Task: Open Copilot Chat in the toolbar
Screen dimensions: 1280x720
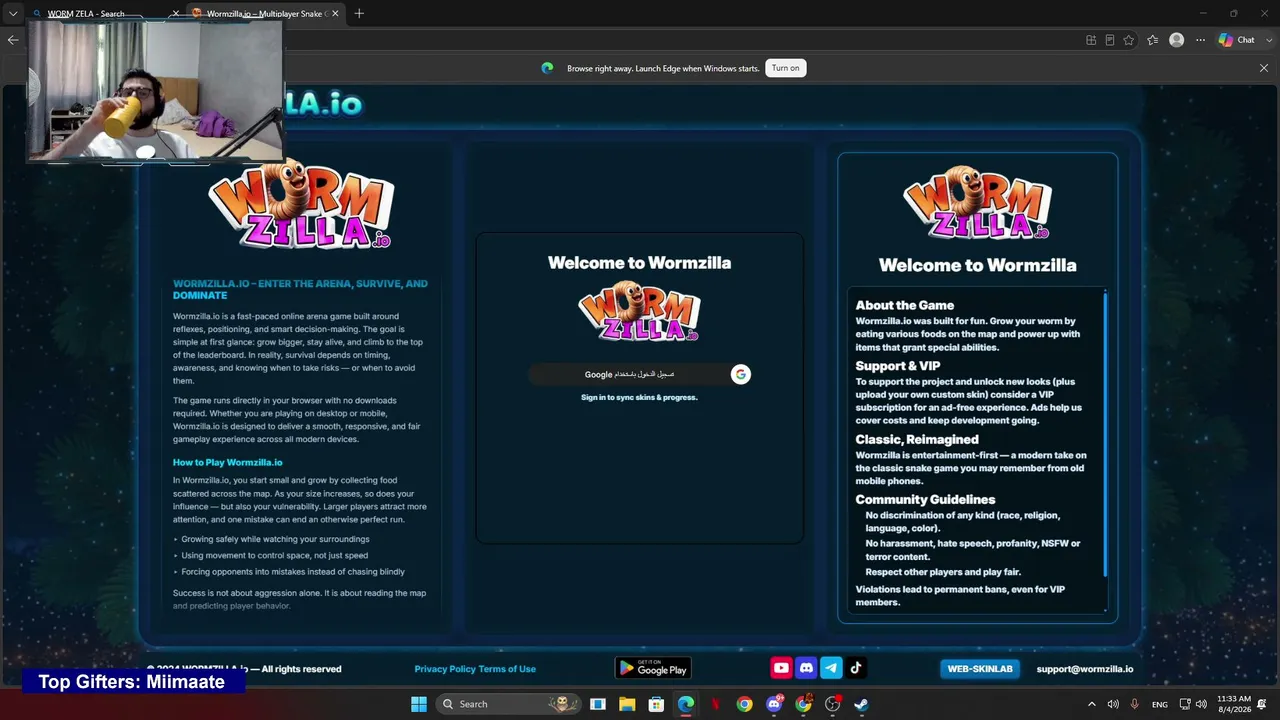Action: (1236, 40)
